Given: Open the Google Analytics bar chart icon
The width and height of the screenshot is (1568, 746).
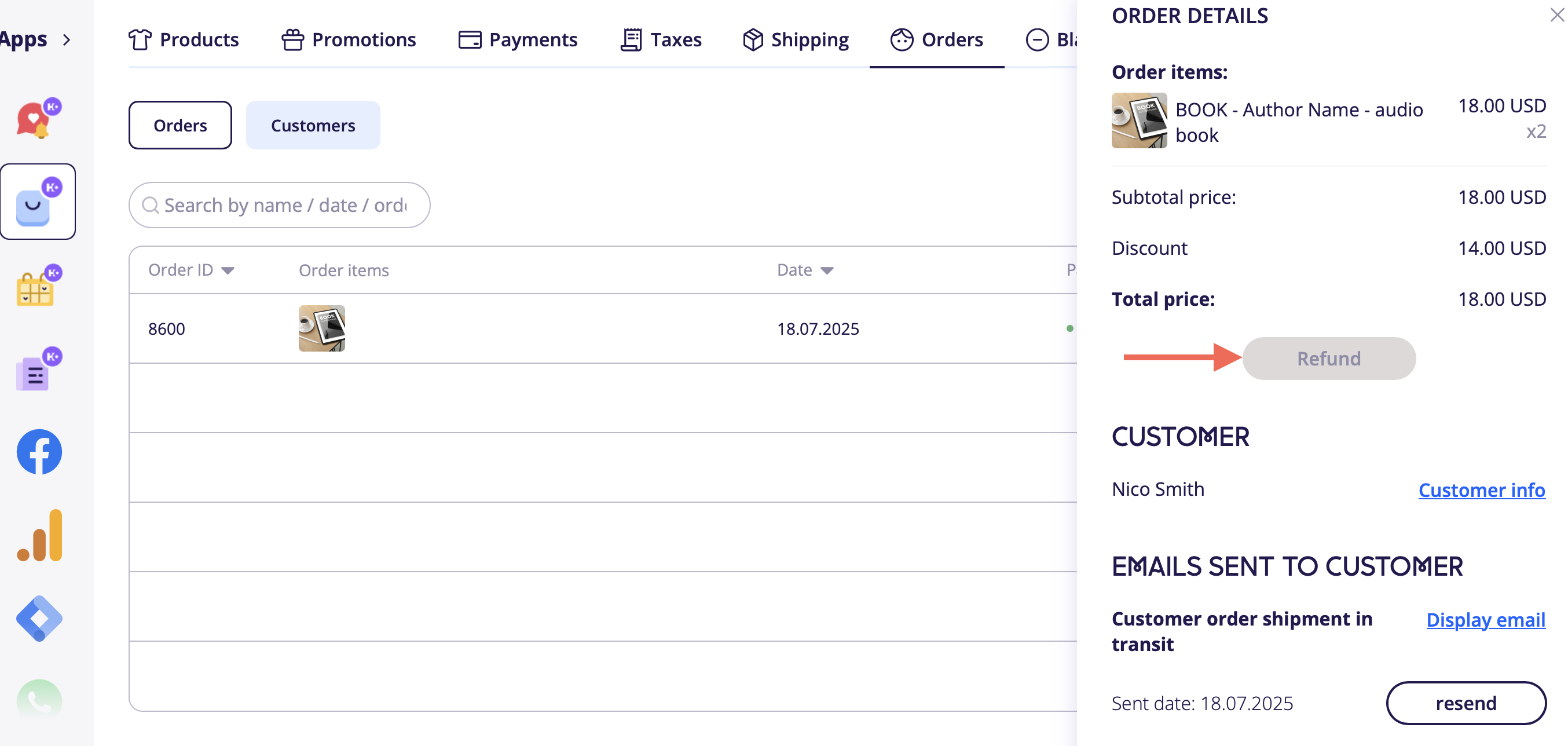Looking at the screenshot, I should click(x=39, y=535).
